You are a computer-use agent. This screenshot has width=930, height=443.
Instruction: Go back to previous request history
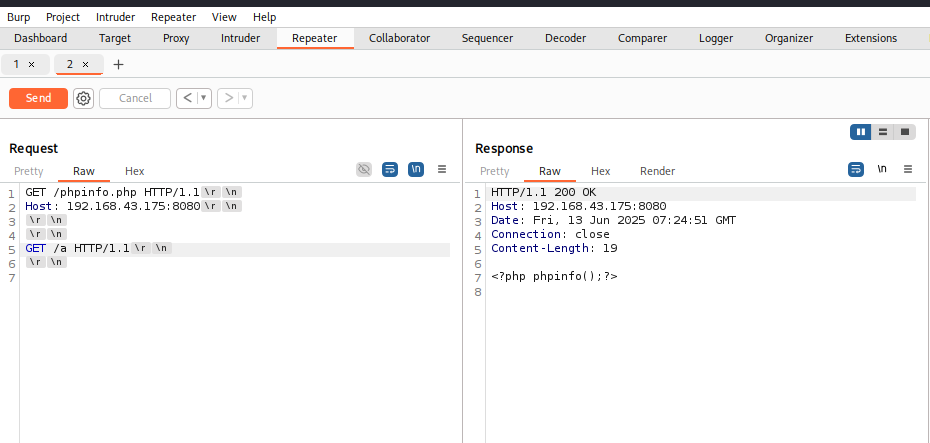coord(187,98)
